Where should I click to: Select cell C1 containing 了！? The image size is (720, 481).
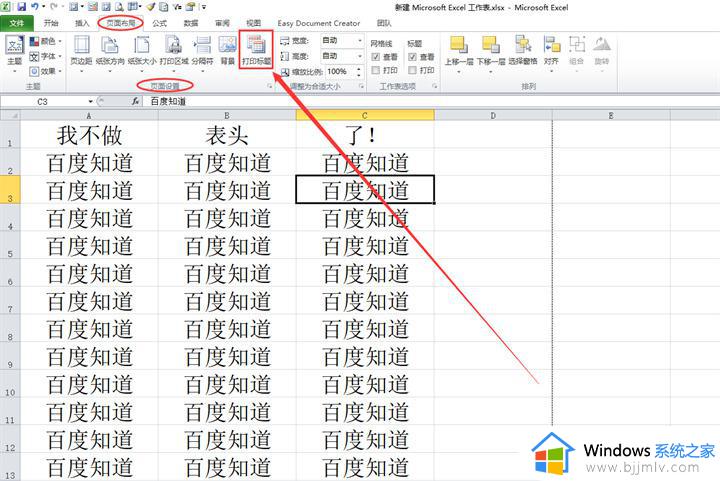point(365,135)
